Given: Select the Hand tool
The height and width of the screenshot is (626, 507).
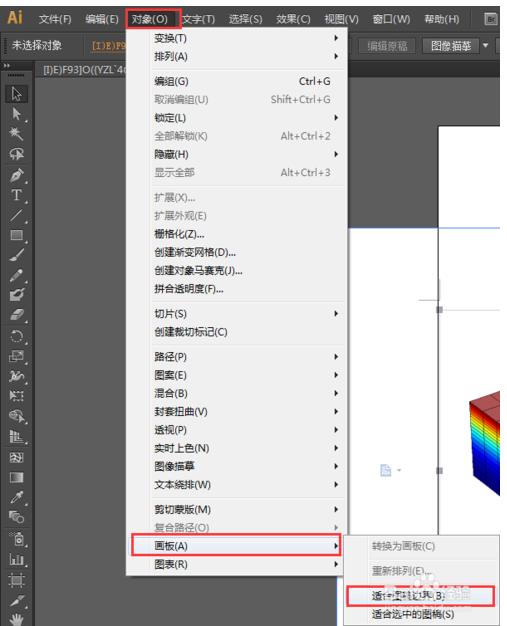Looking at the screenshot, I should coord(16,619).
